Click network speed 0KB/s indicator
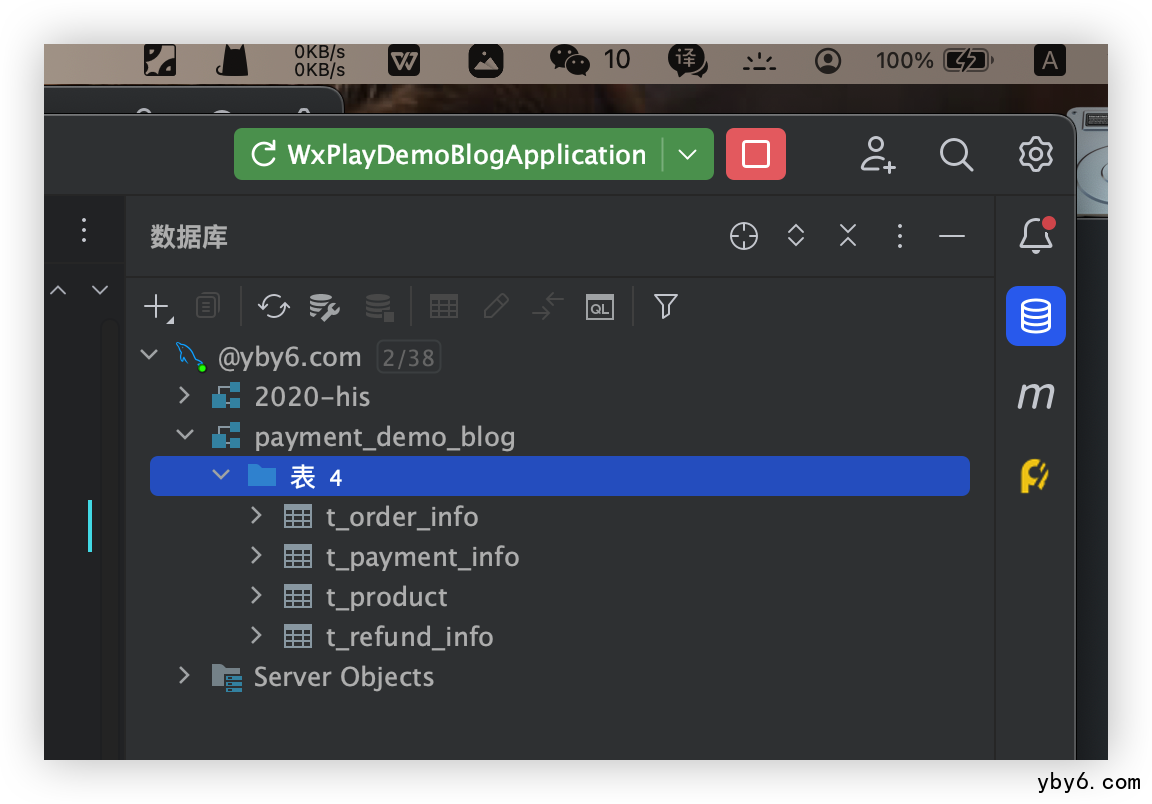This screenshot has width=1152, height=804. click(x=320, y=61)
